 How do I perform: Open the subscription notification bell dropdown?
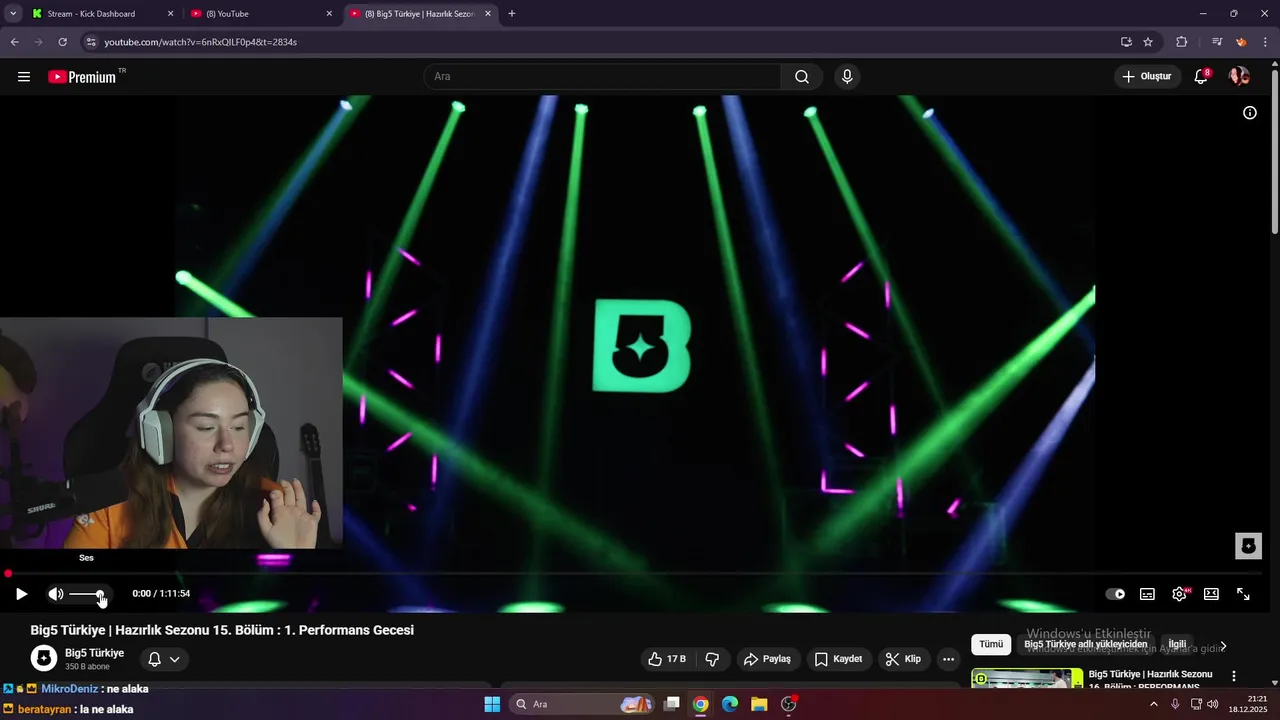point(164,659)
